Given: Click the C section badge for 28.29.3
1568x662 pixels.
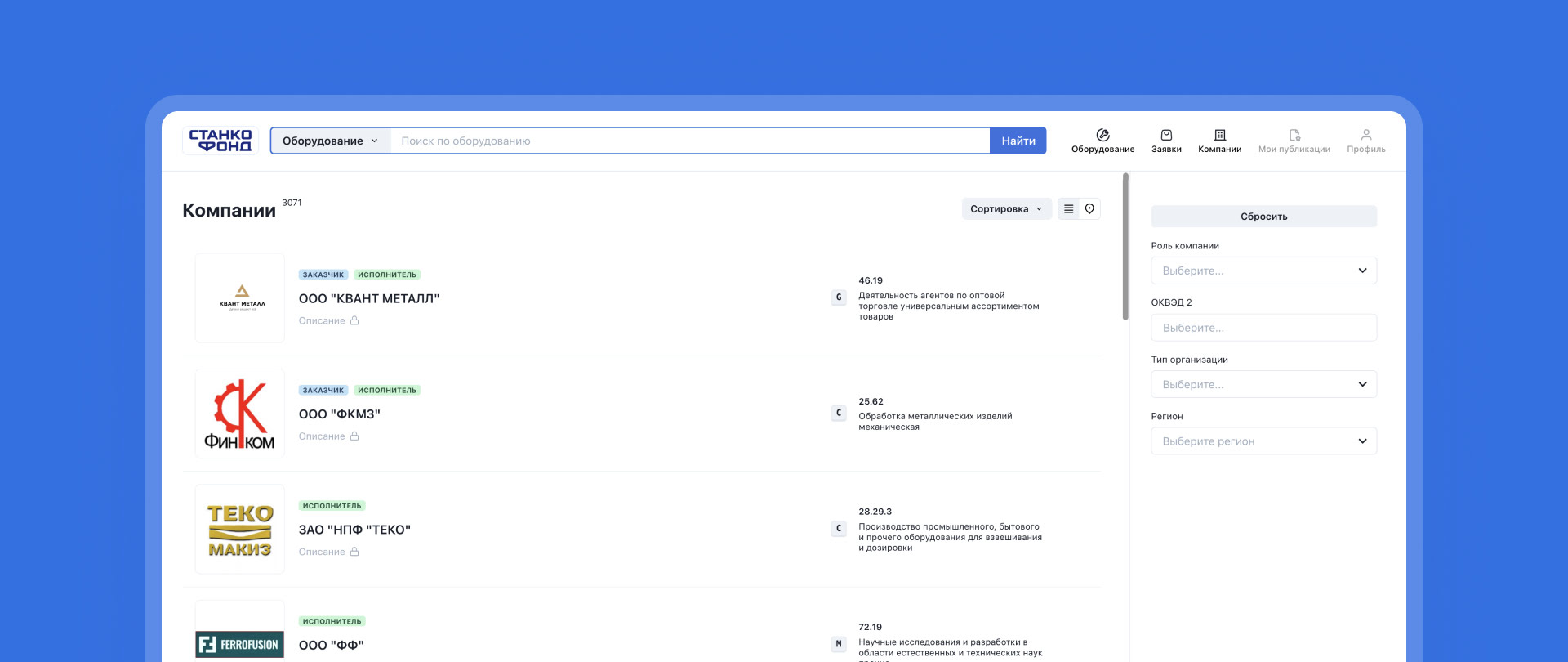Looking at the screenshot, I should coord(839,529).
